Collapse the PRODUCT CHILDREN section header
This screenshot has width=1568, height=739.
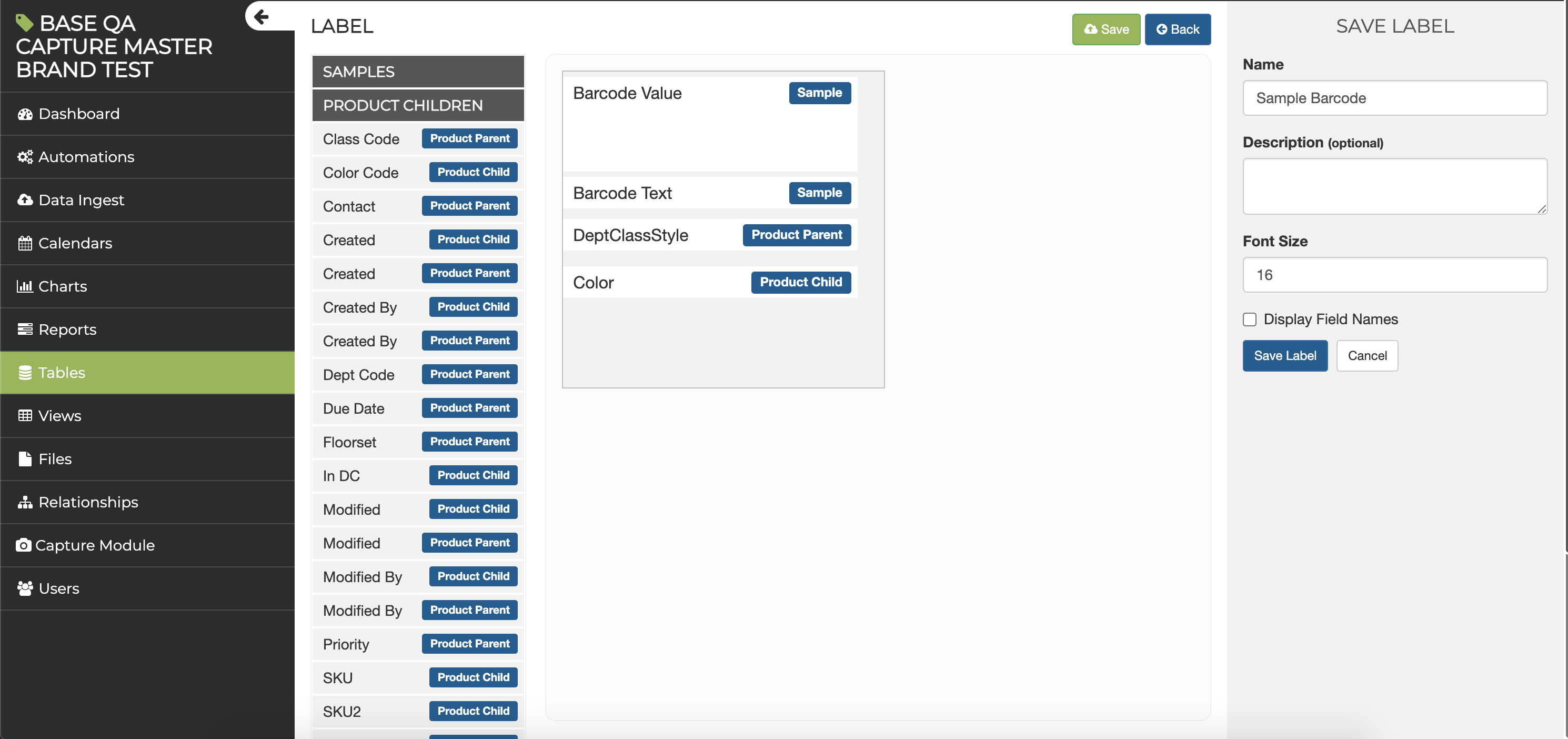pyautogui.click(x=418, y=105)
